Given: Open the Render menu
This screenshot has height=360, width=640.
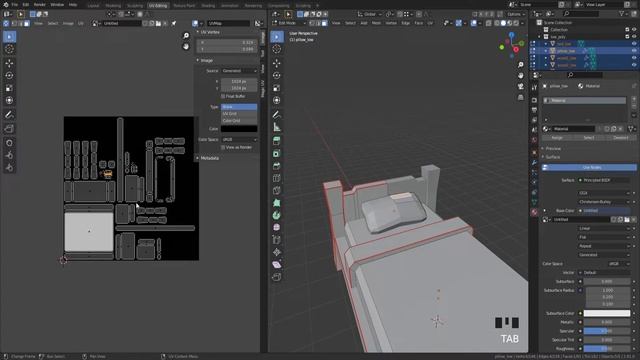Looking at the screenshot, I should 40,5.
